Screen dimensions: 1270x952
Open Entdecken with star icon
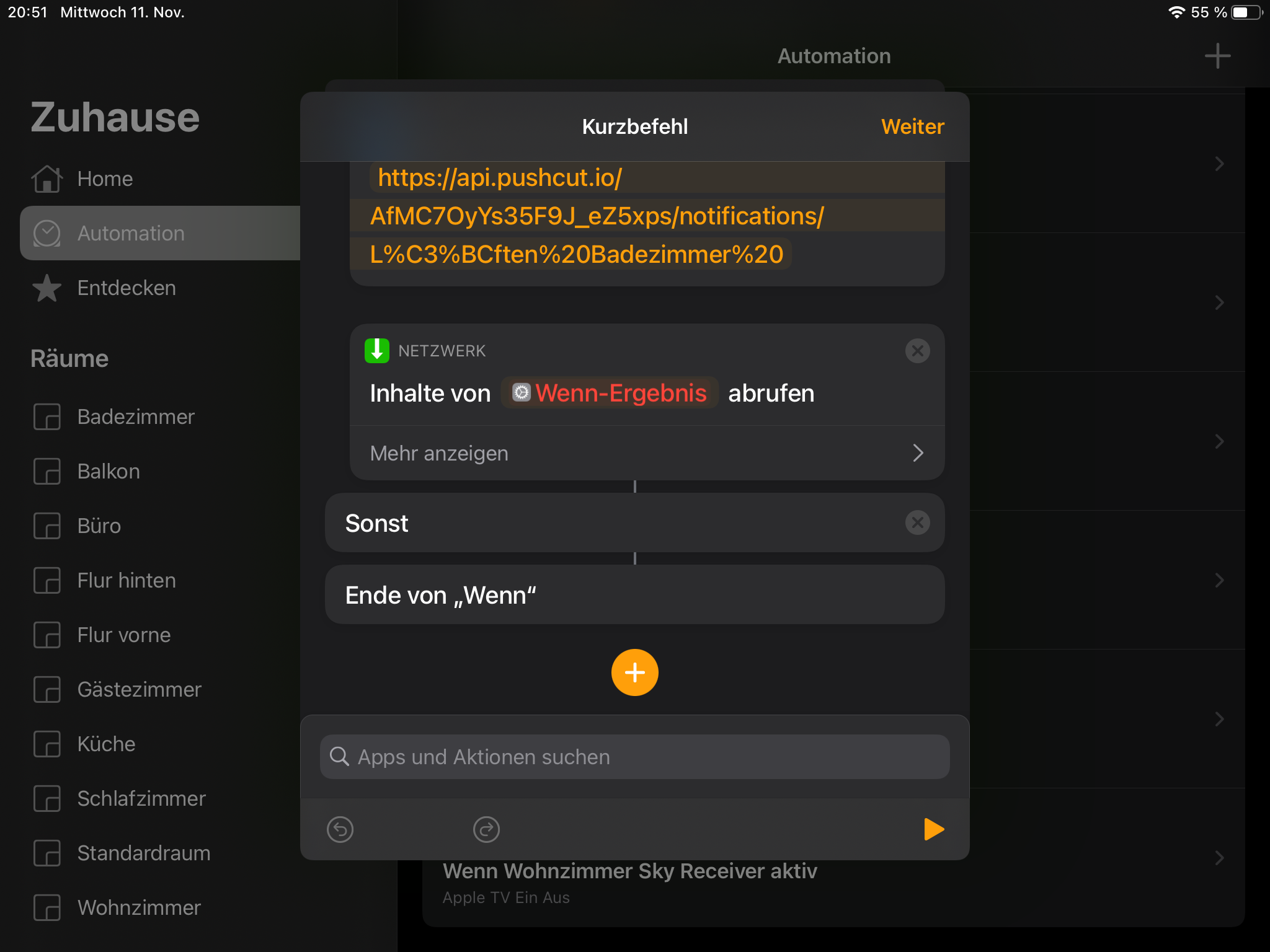[126, 288]
